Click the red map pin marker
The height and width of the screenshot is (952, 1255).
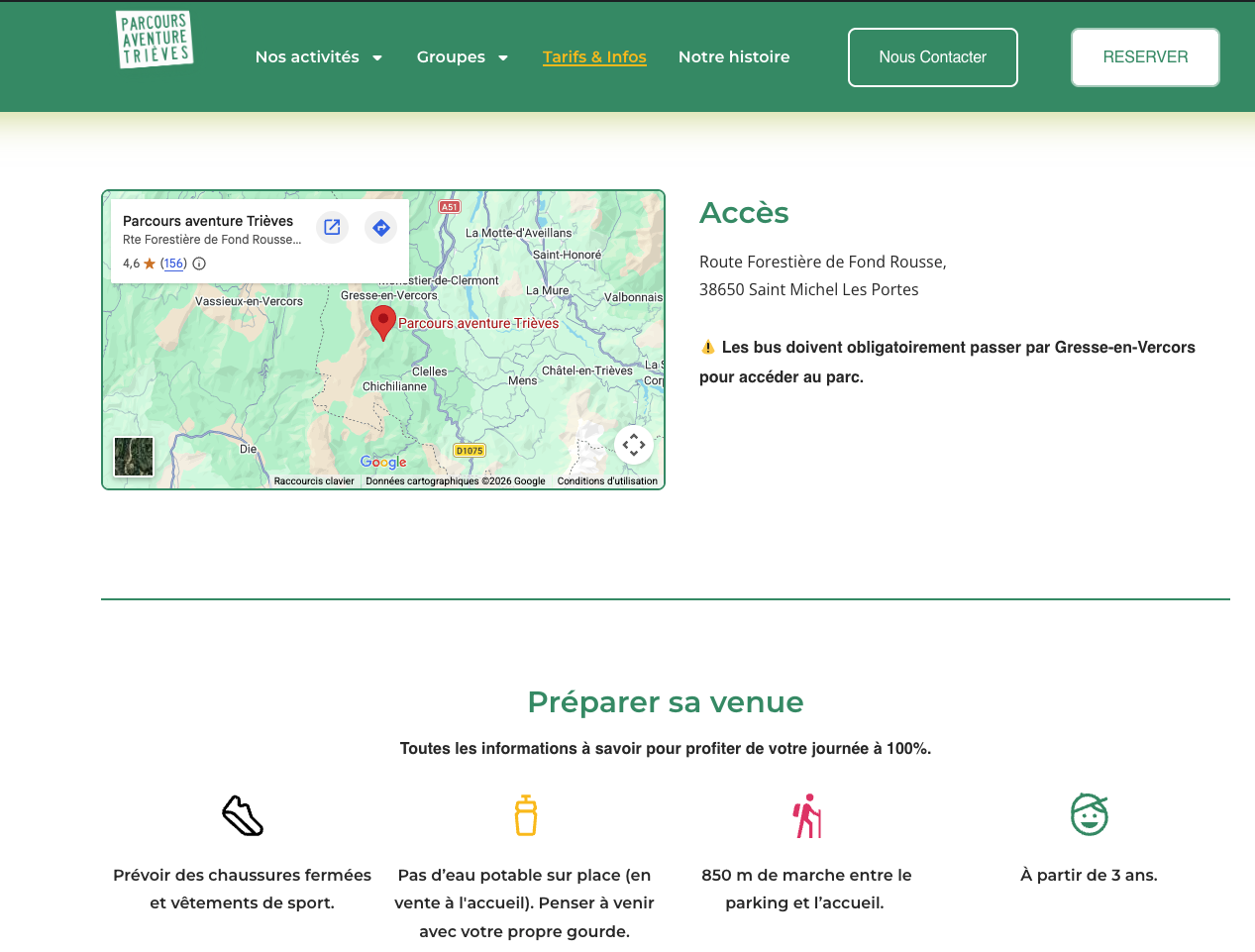383,323
